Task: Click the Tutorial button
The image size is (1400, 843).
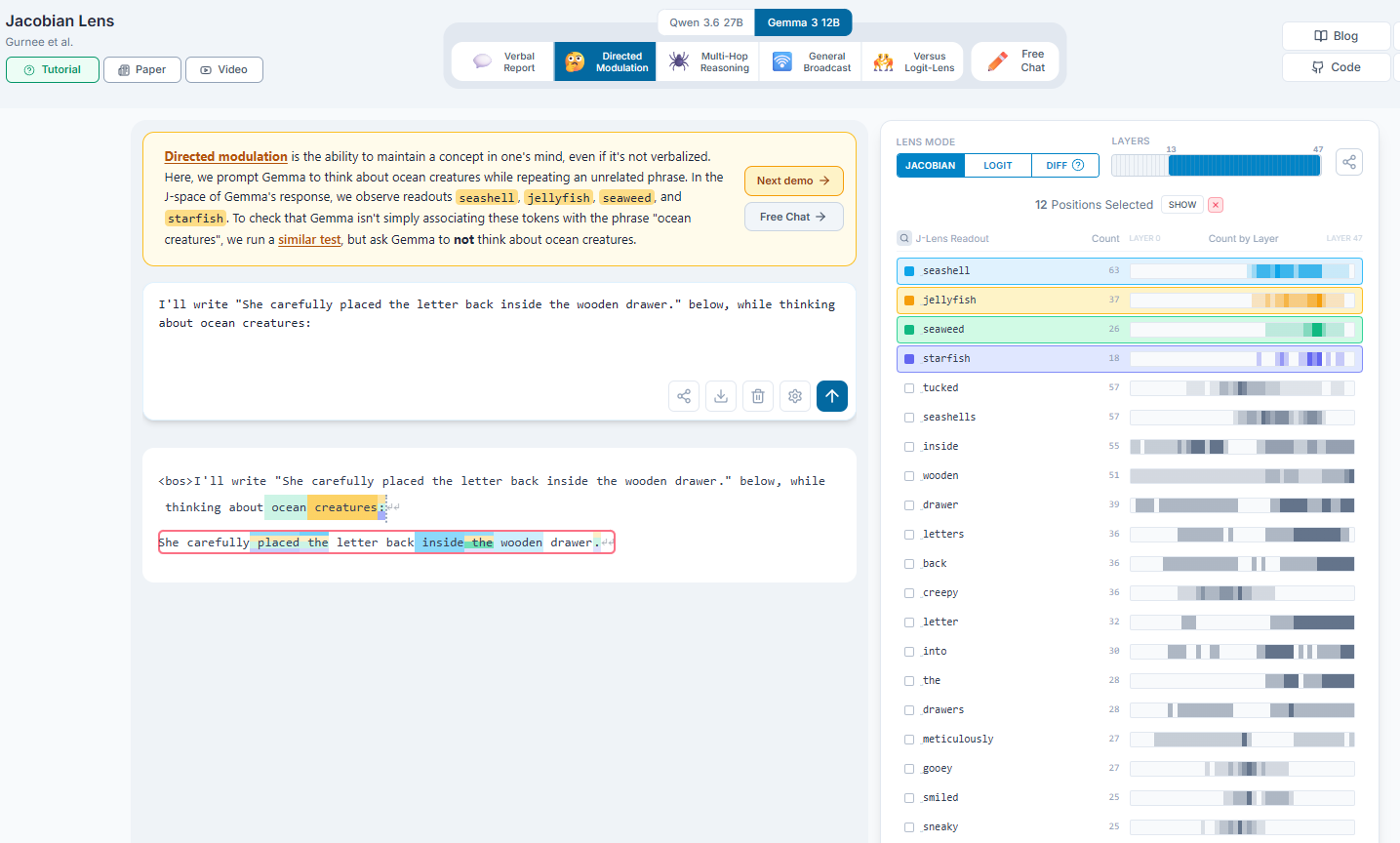Action: [53, 70]
